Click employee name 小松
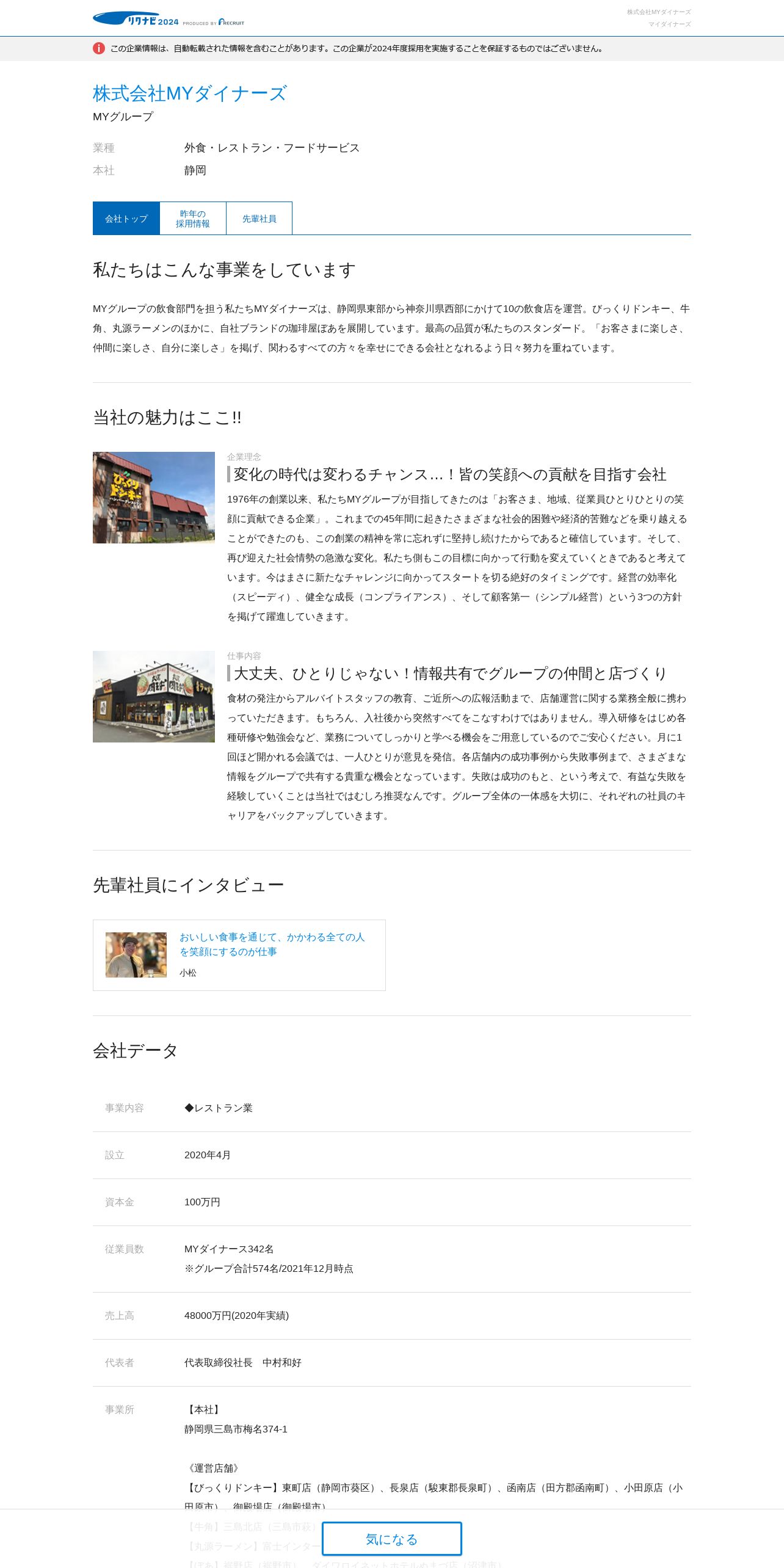This screenshot has width=784, height=1568. [188, 973]
